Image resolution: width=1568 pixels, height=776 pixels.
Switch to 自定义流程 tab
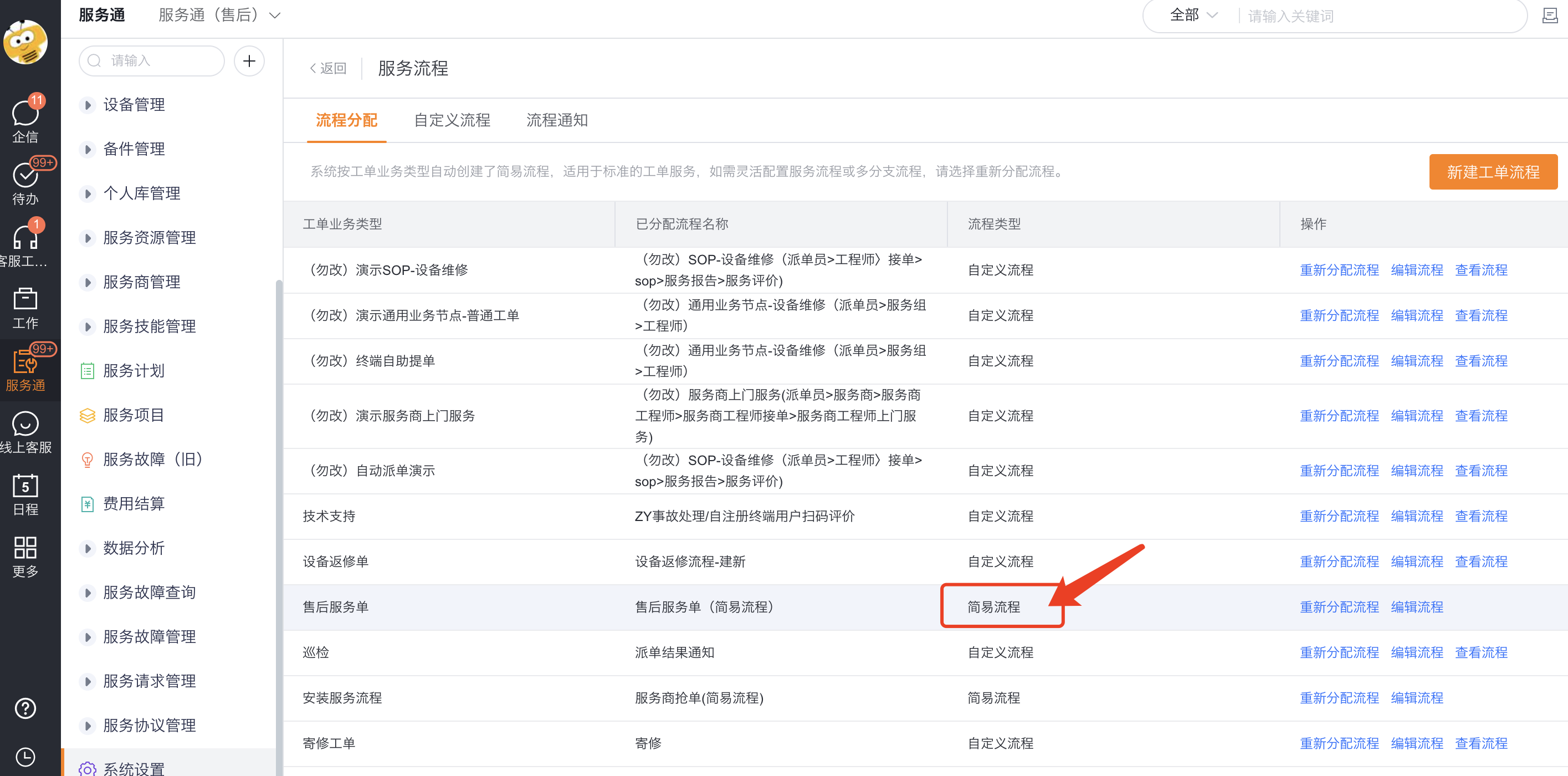tap(452, 121)
